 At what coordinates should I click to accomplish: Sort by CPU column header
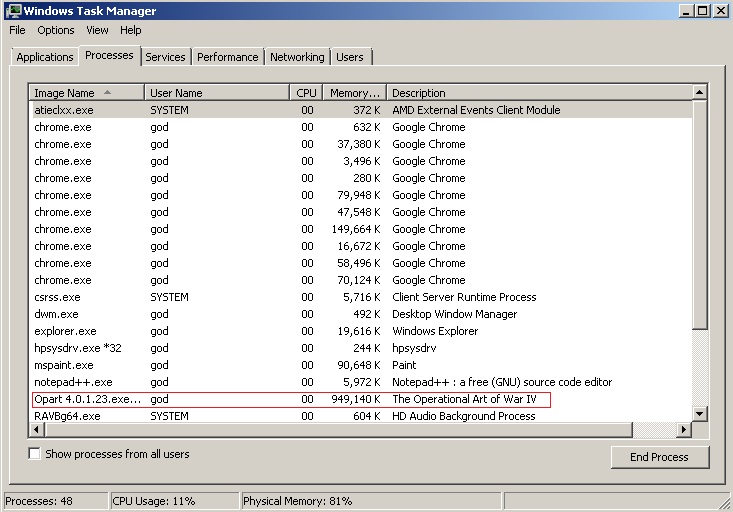(x=306, y=93)
